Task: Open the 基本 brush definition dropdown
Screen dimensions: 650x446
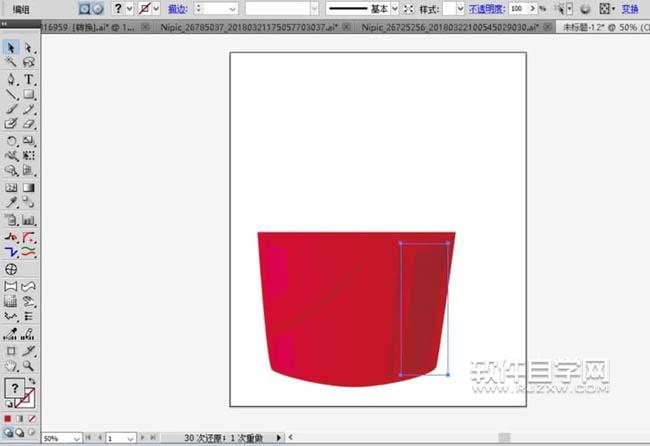Action: coord(395,9)
